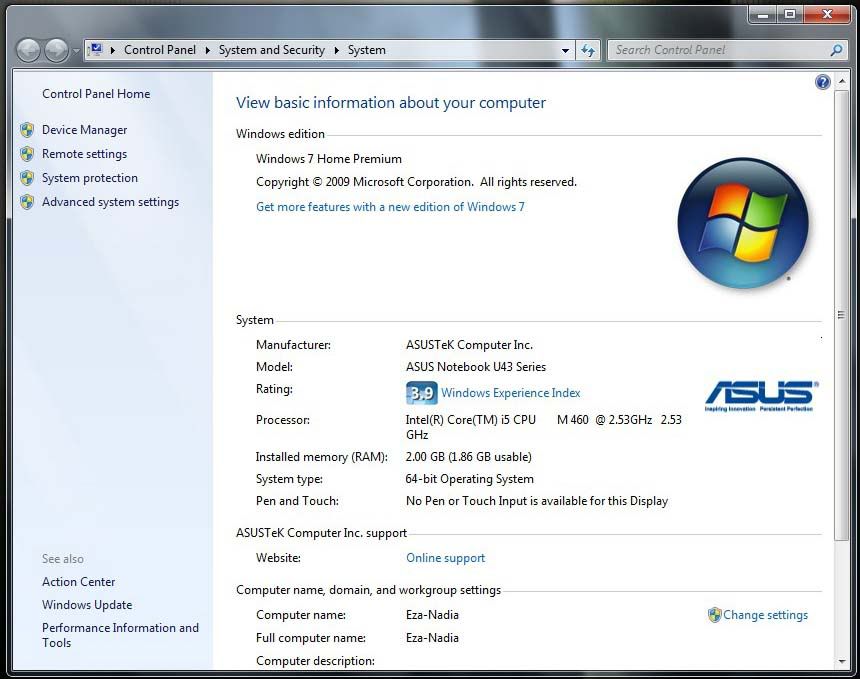Image resolution: width=860 pixels, height=679 pixels.
Task: Select the System breadcrumb
Action: pyautogui.click(x=366, y=50)
